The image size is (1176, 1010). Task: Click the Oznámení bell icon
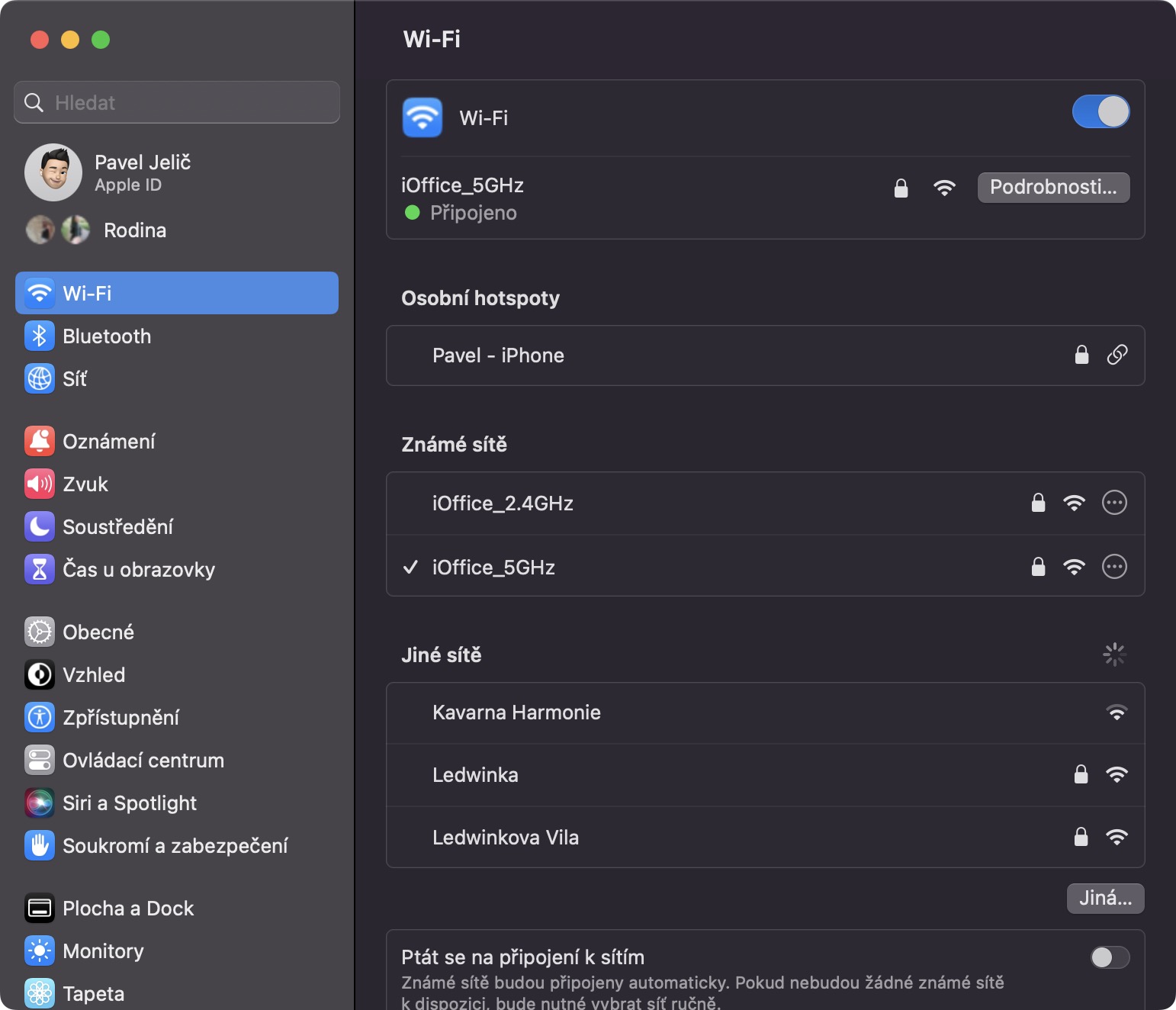(40, 442)
